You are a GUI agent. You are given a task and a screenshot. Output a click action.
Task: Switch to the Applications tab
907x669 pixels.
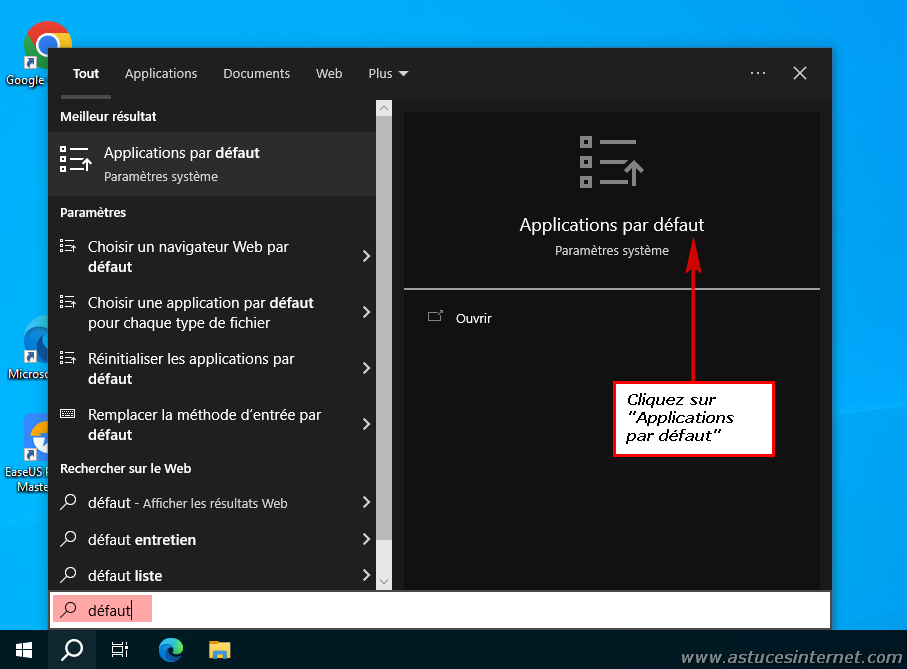[161, 73]
